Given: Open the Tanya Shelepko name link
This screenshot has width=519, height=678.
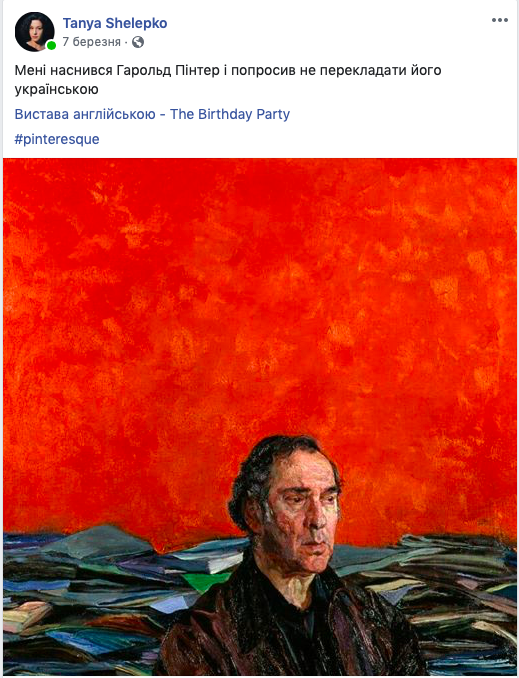Looking at the screenshot, I should pyautogui.click(x=115, y=23).
